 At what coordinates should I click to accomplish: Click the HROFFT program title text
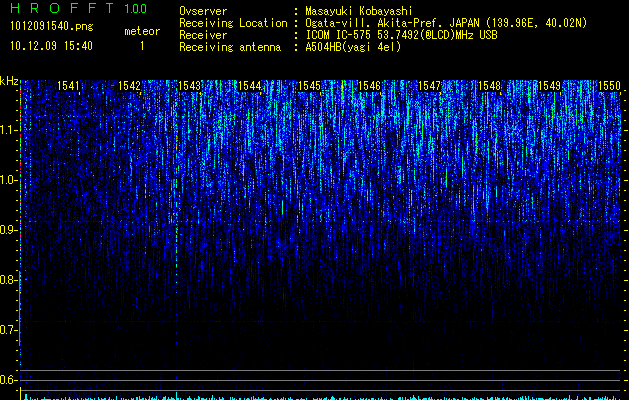click(63, 8)
